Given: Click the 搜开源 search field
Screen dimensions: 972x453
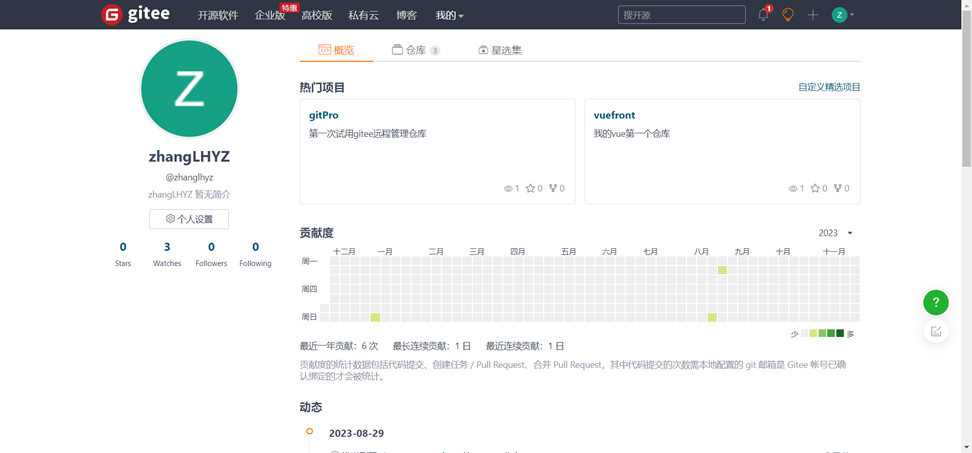Looking at the screenshot, I should tap(681, 15).
